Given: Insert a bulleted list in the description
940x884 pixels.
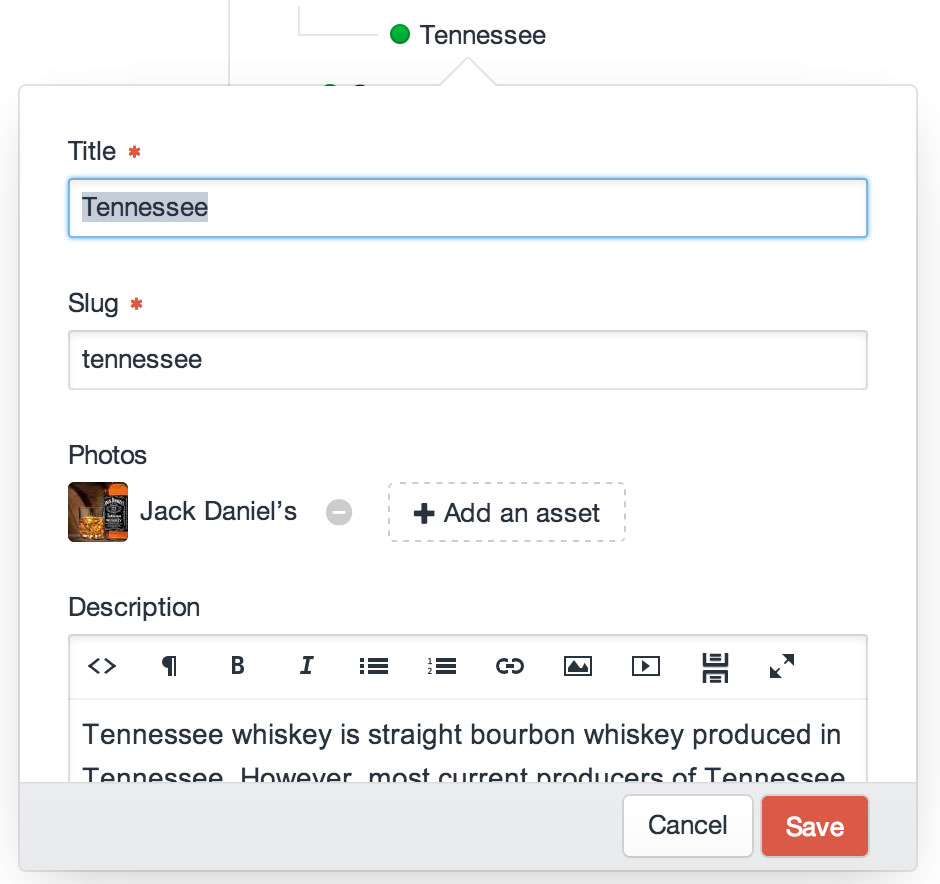Looking at the screenshot, I should (x=374, y=666).
